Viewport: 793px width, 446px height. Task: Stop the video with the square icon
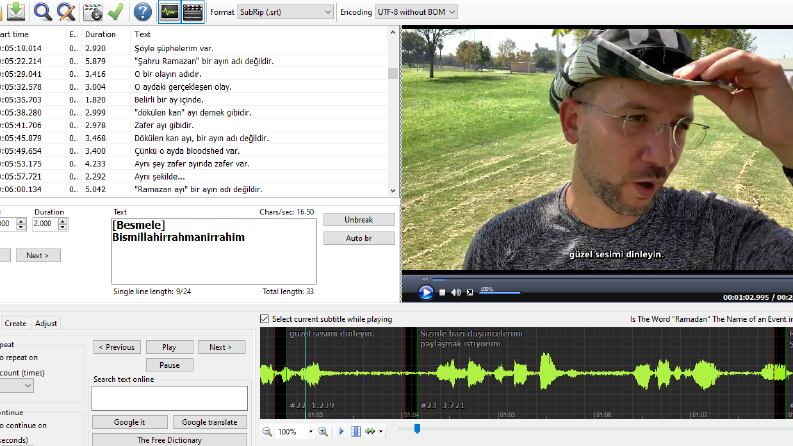(442, 292)
